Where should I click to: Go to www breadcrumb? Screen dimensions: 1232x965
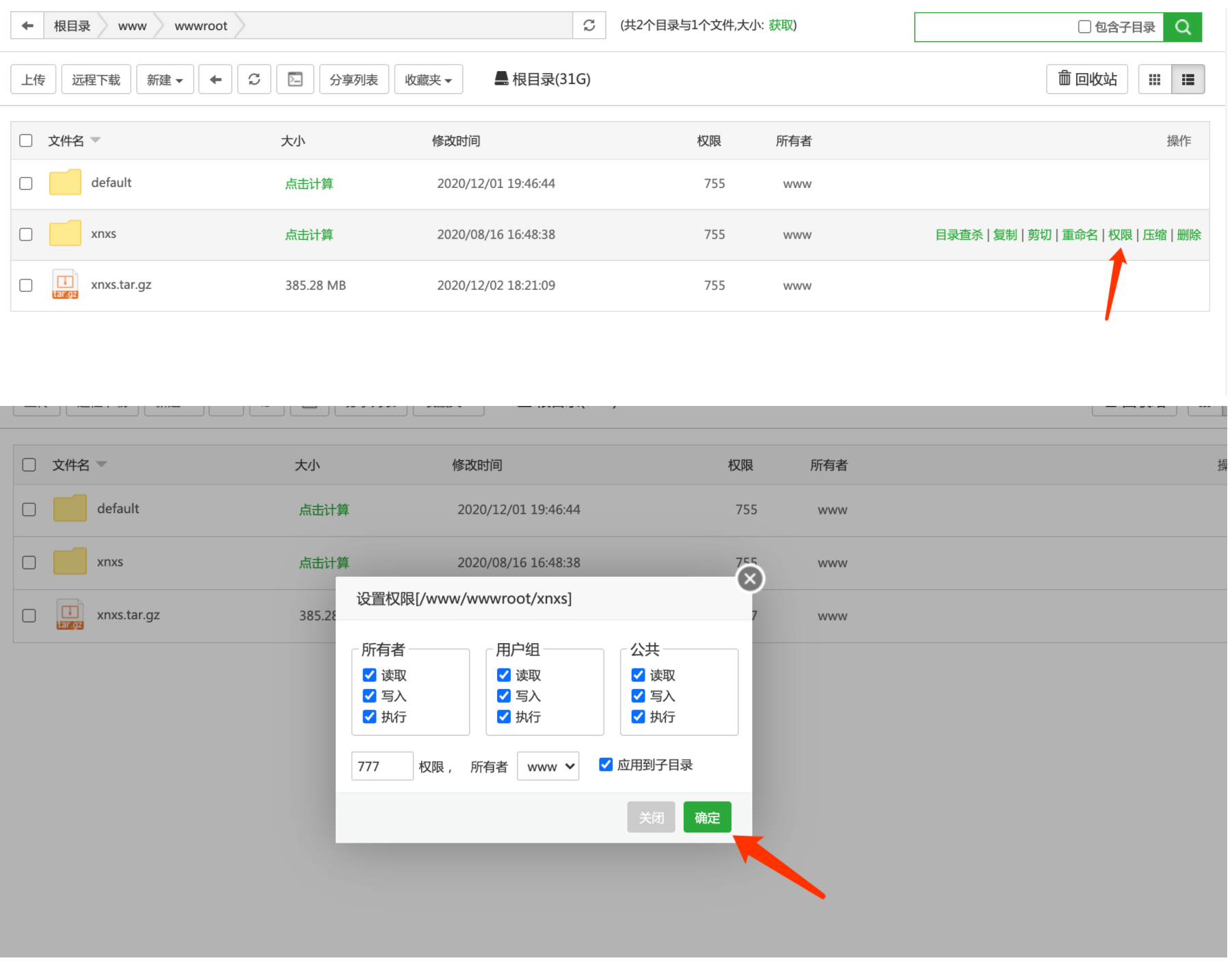[x=133, y=26]
